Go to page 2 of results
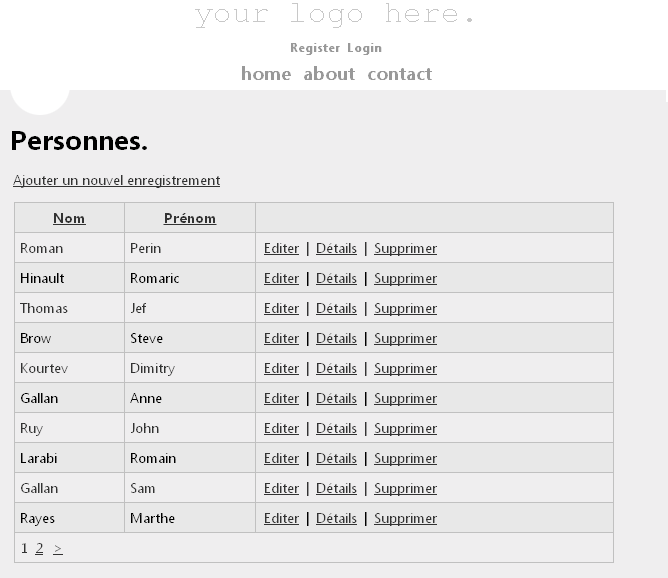The image size is (668, 578). point(39,548)
